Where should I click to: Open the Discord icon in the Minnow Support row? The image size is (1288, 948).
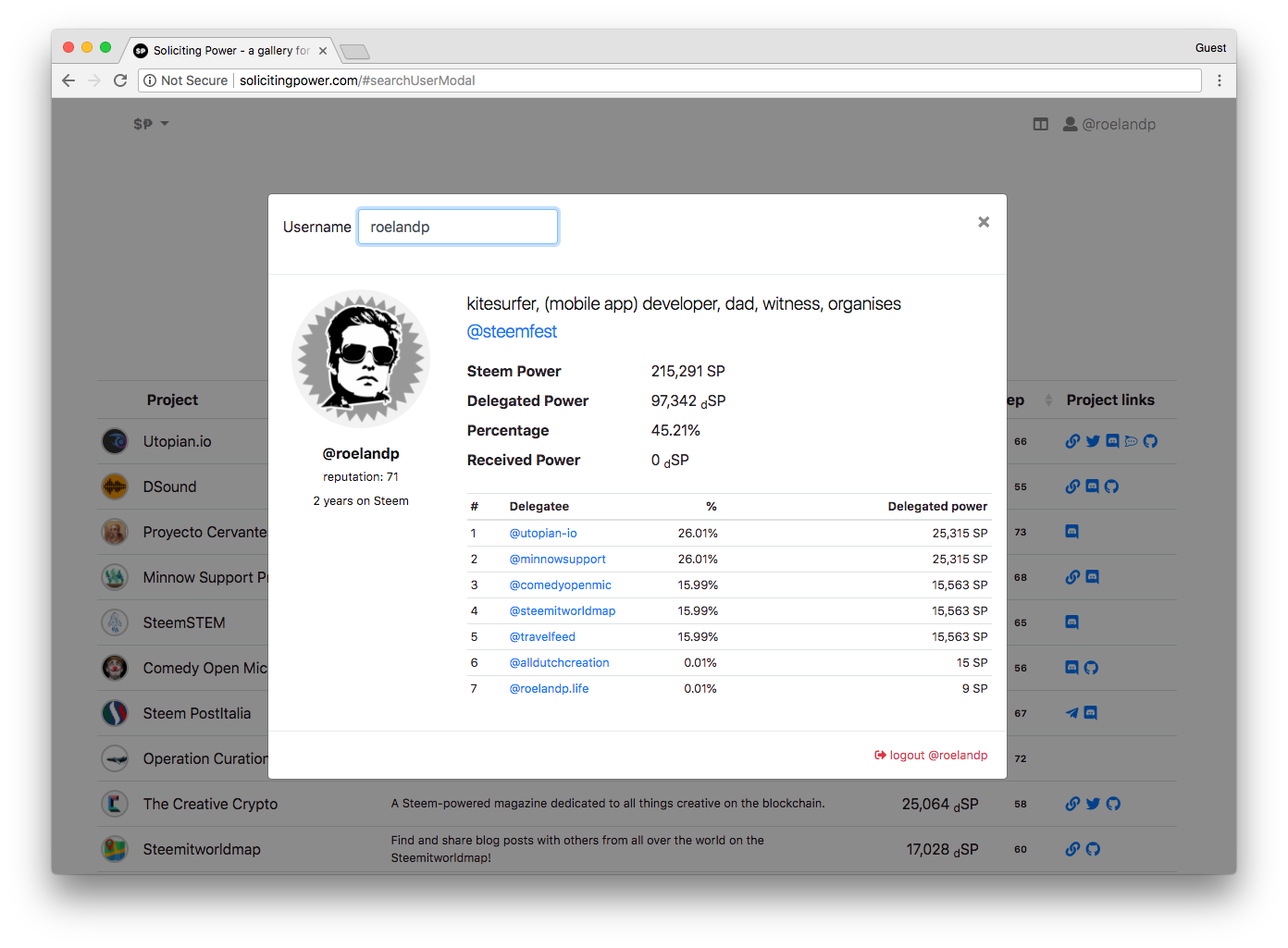click(1092, 577)
